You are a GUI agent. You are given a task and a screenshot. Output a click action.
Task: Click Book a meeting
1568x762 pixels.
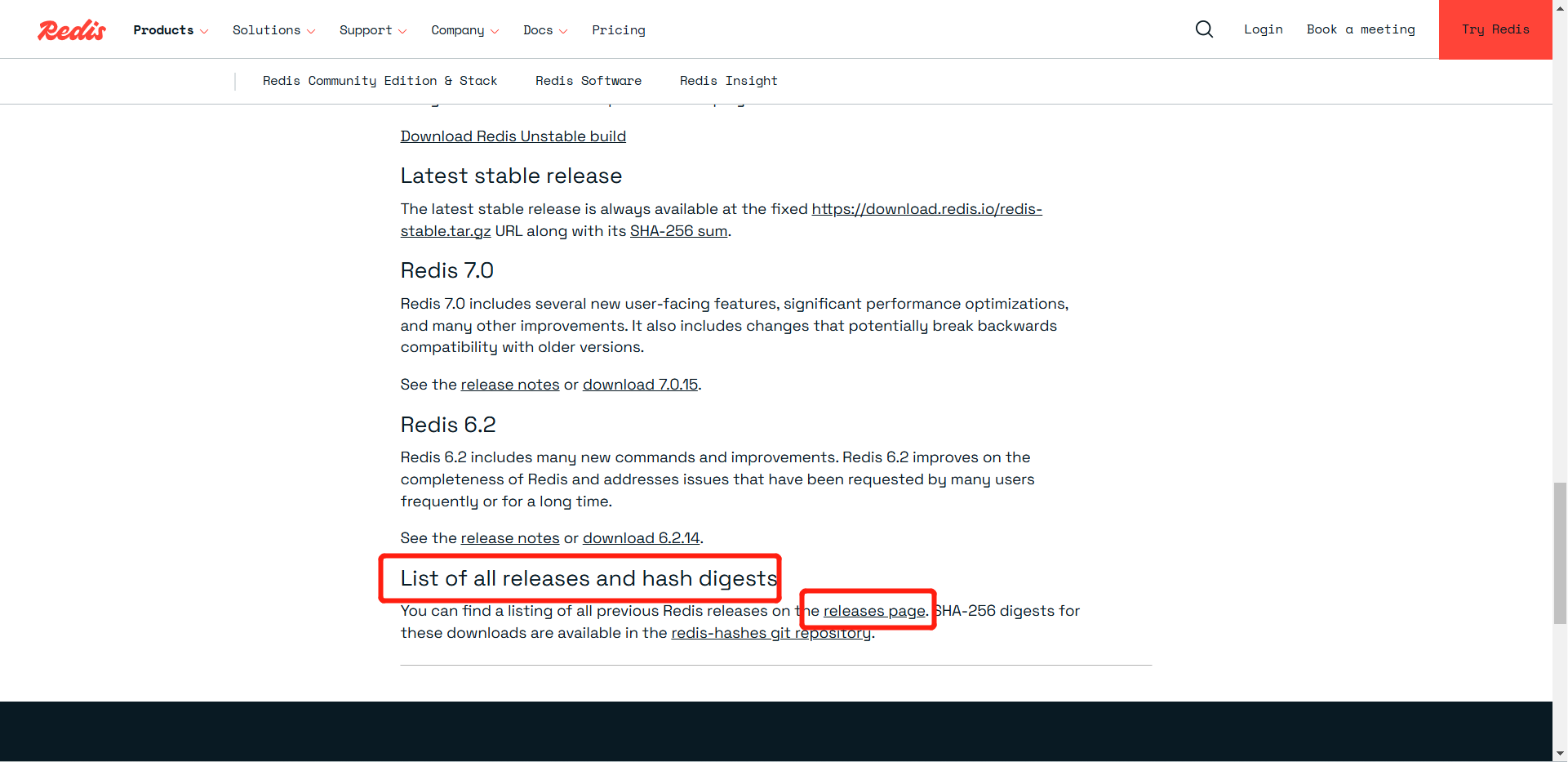click(x=1361, y=29)
